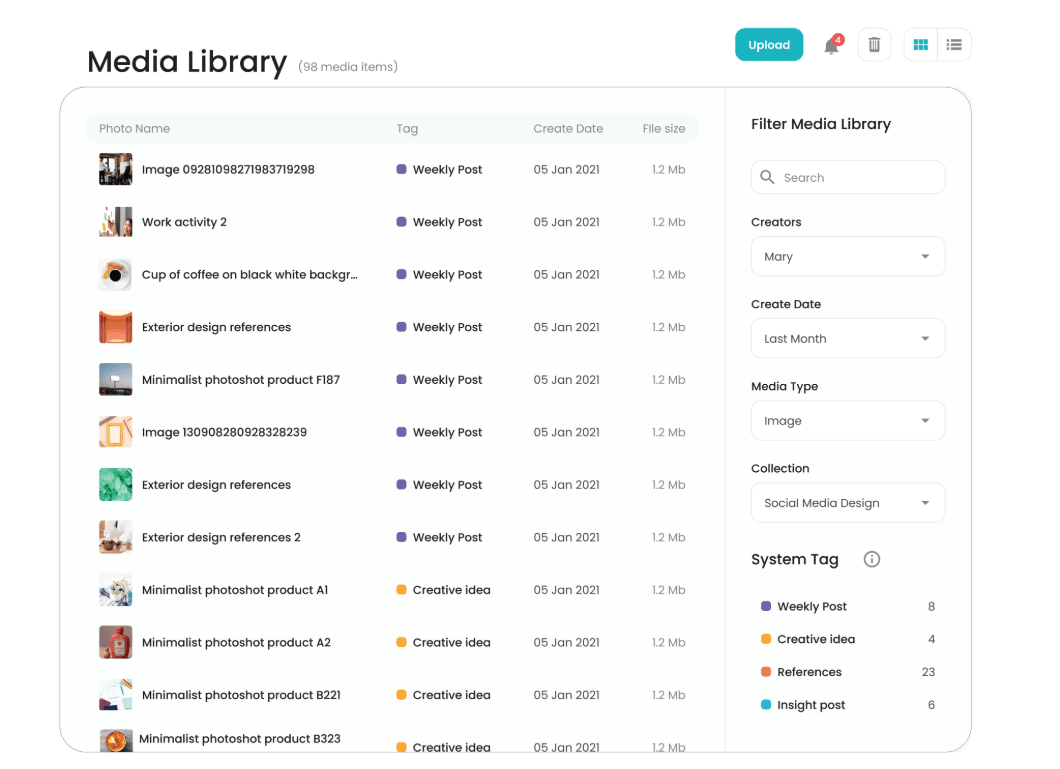
Task: Select 'Cup of coffee on black white backgr…' name
Action: pyautogui.click(x=249, y=274)
